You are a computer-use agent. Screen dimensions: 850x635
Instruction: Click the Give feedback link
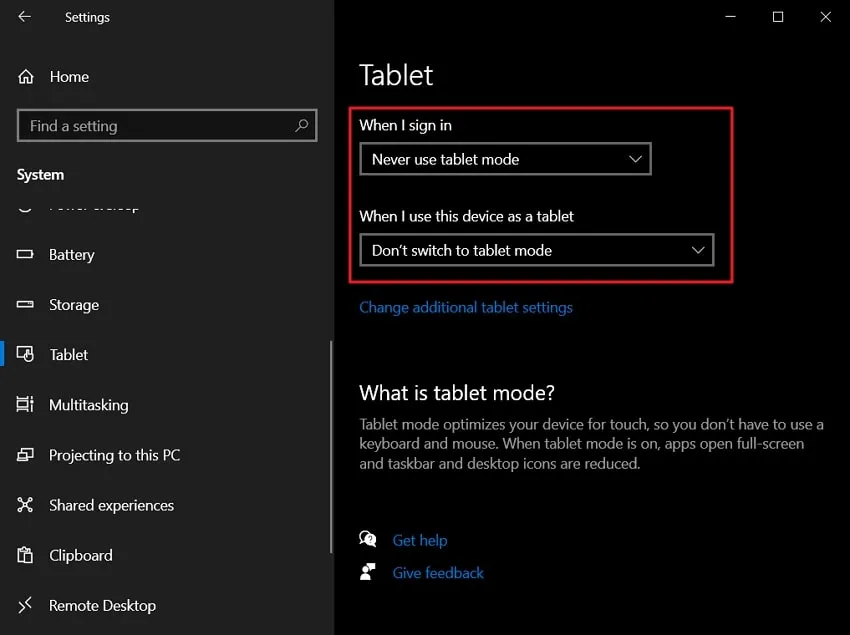click(438, 573)
